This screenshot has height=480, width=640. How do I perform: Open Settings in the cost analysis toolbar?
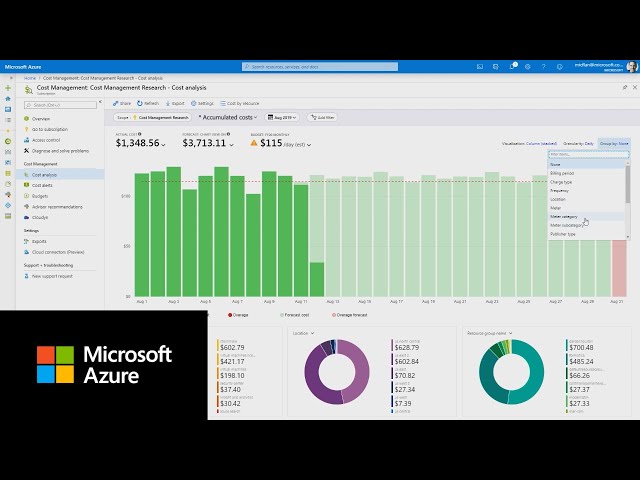(202, 103)
